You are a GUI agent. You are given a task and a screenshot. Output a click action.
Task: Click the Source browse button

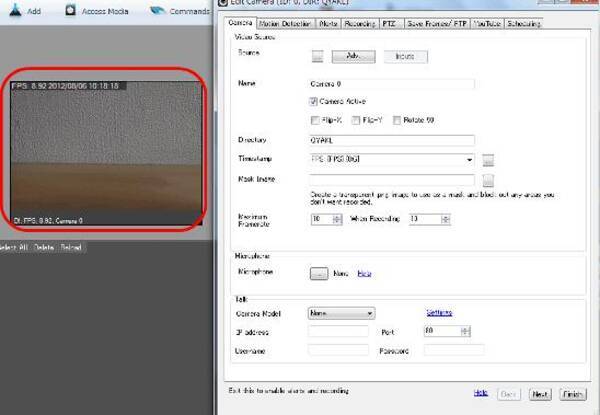318,55
